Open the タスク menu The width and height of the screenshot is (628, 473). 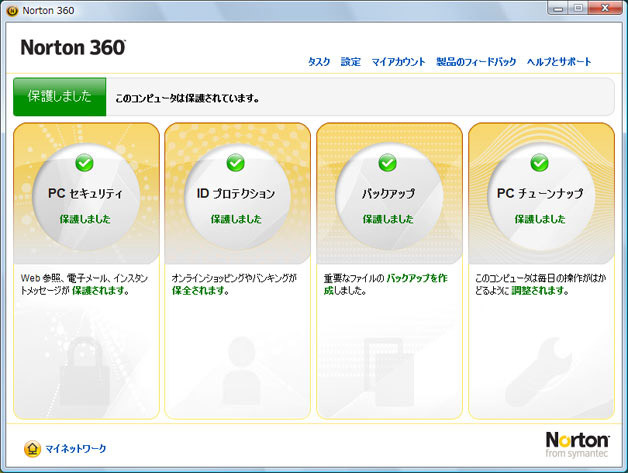319,62
